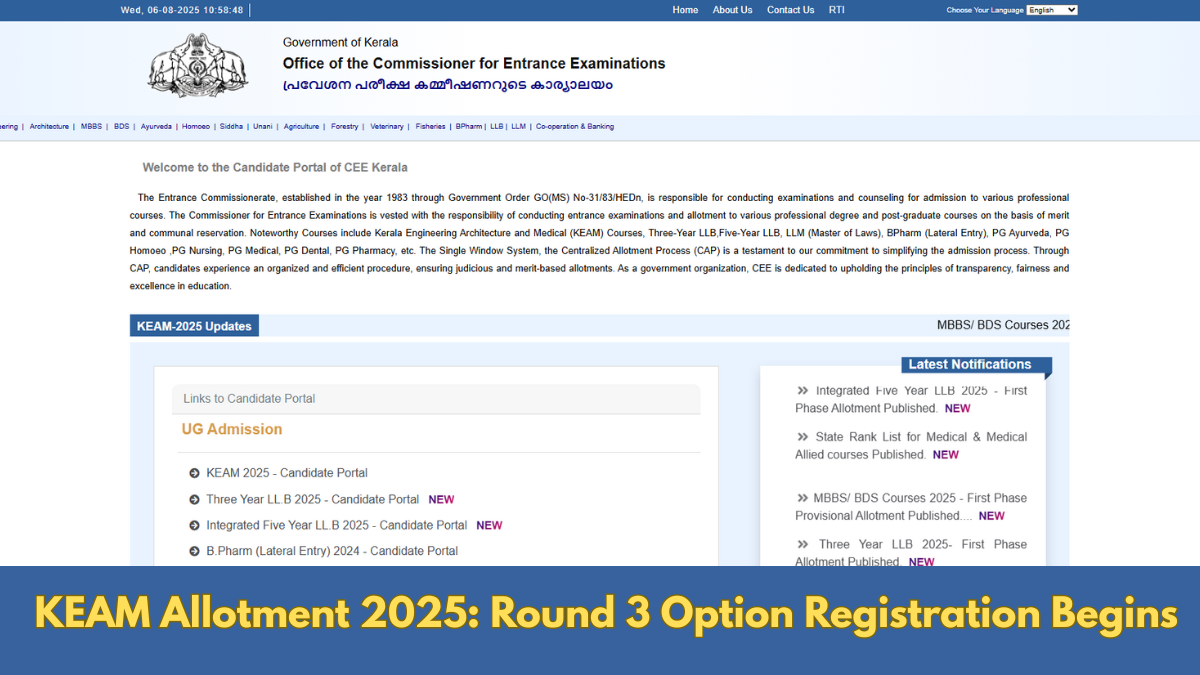Click the UG Admission heading
Screen dimensions: 1200x675
pyautogui.click(x=232, y=429)
